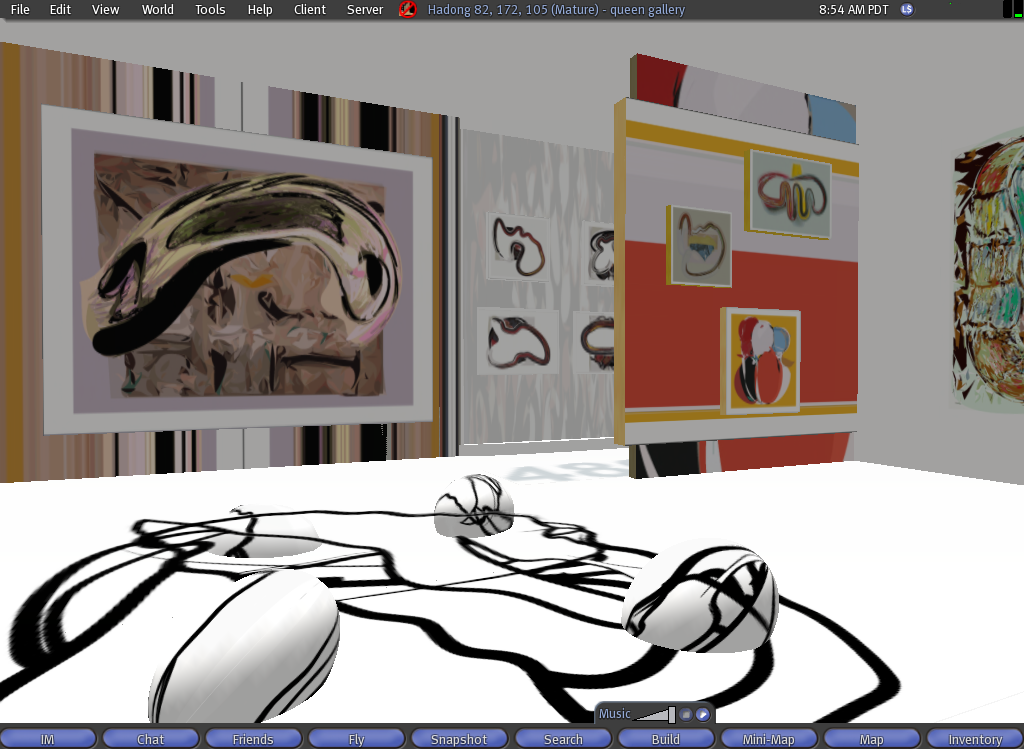Click the Music label
This screenshot has width=1024, height=749.
click(615, 714)
